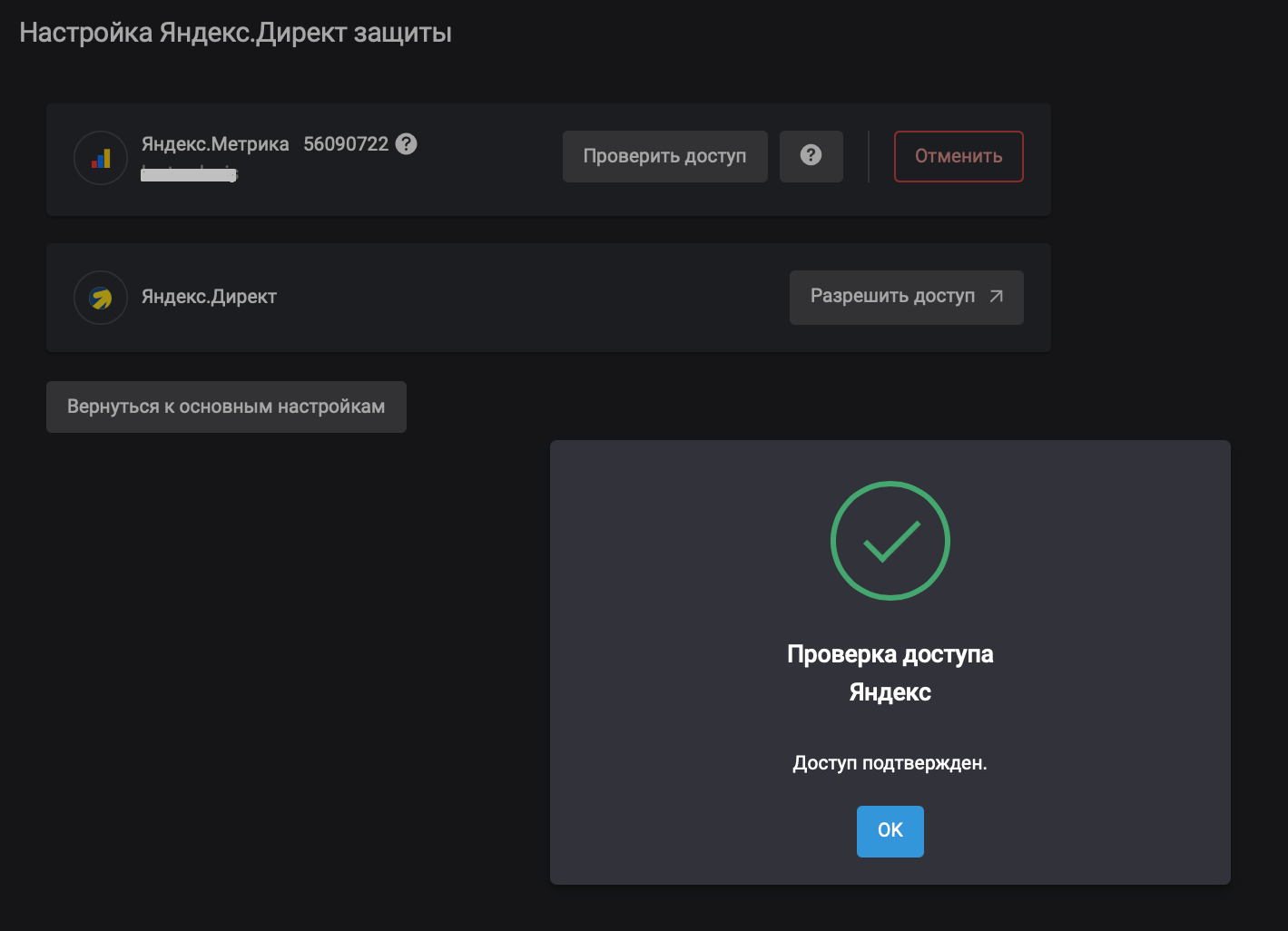
Task: Click the Яндекс.Директ arrow logo
Action: (101, 298)
